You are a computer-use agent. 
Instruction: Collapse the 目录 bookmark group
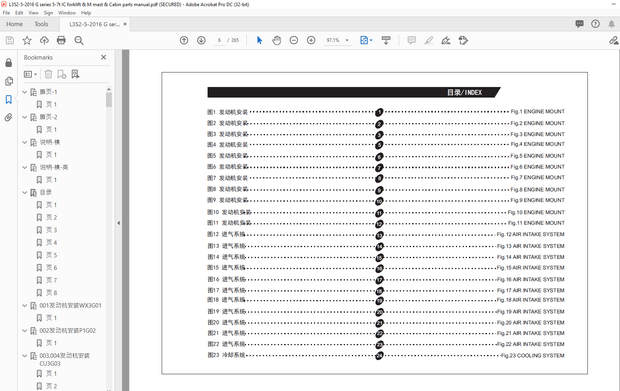pyautogui.click(x=25, y=193)
